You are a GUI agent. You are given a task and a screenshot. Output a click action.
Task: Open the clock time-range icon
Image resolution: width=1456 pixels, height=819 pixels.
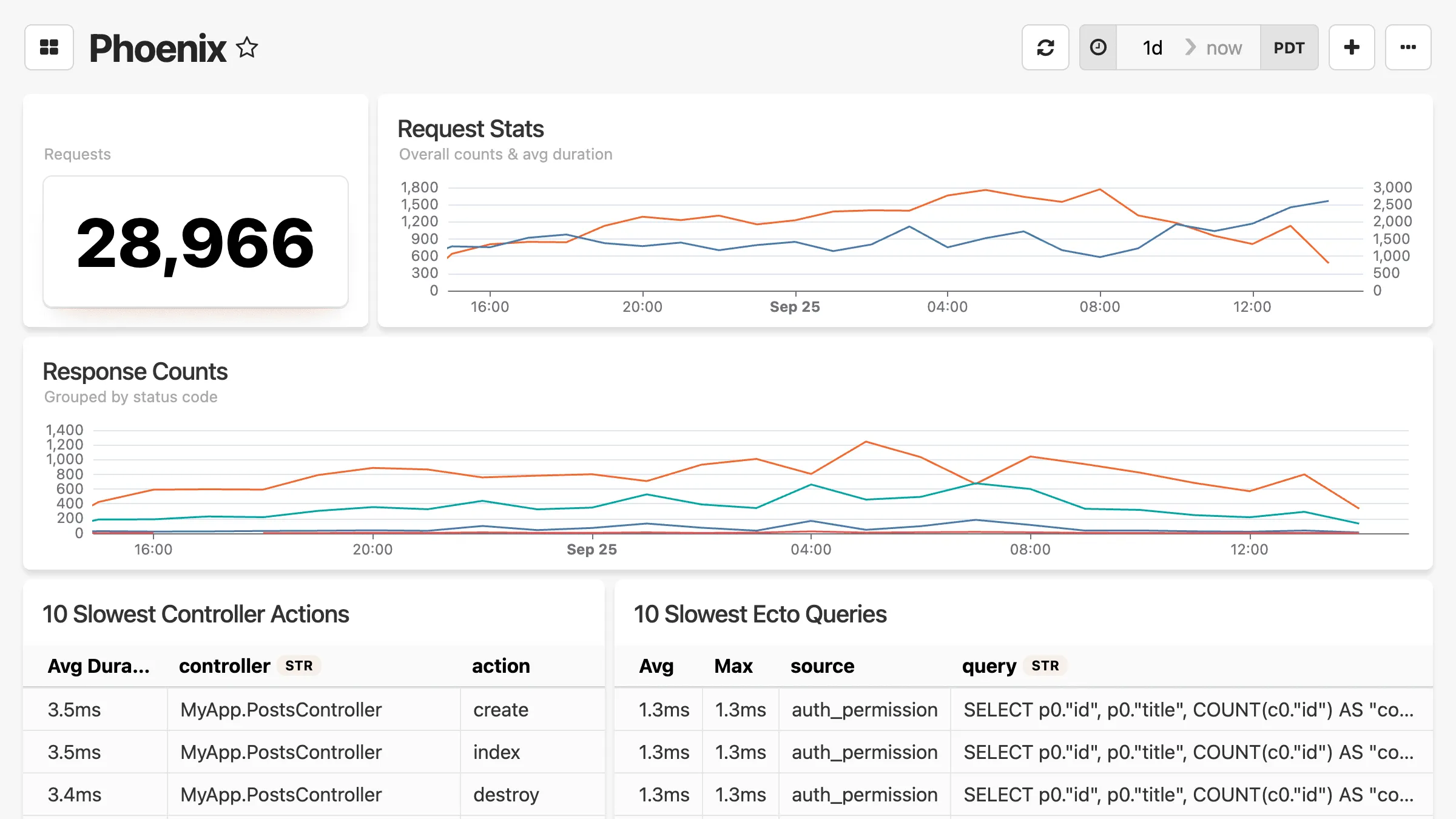click(1097, 47)
